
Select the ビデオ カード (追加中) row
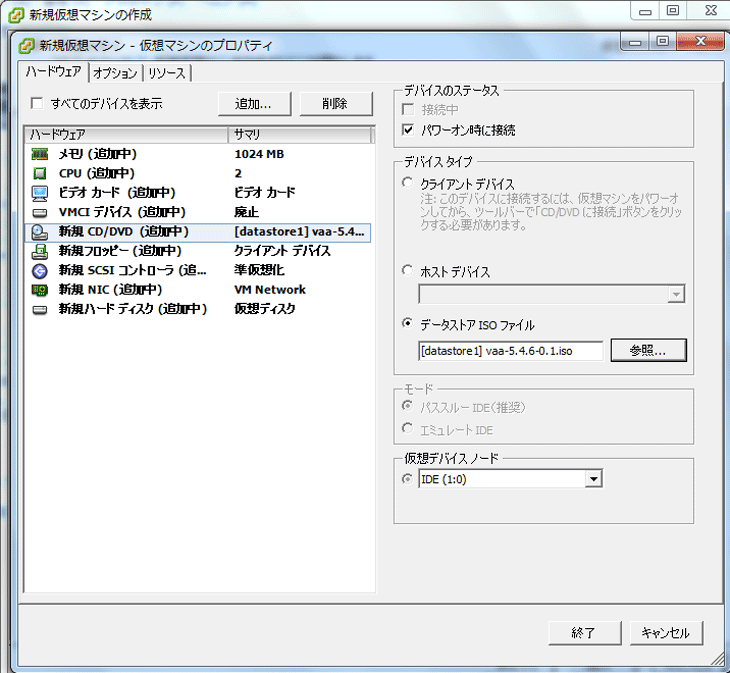[198, 193]
